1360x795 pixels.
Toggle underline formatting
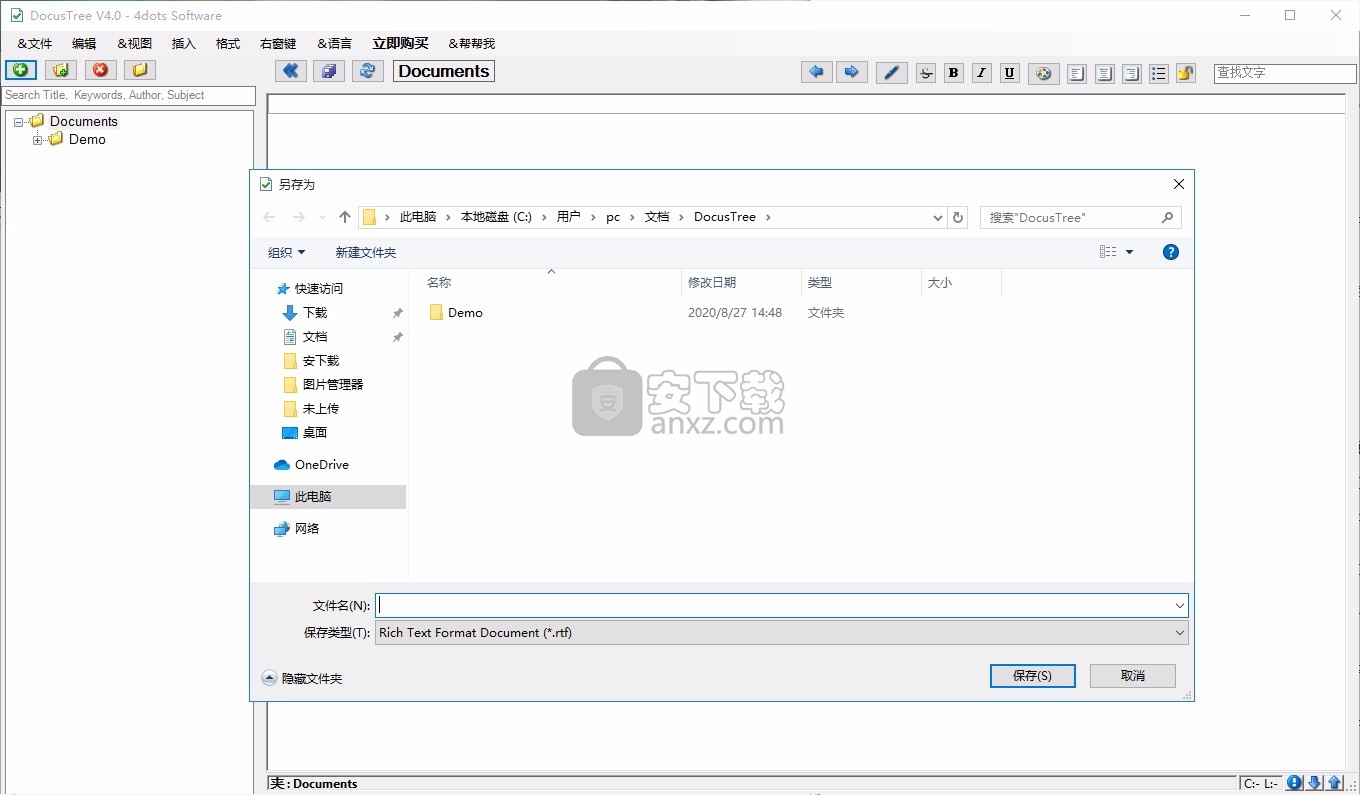(x=1010, y=73)
